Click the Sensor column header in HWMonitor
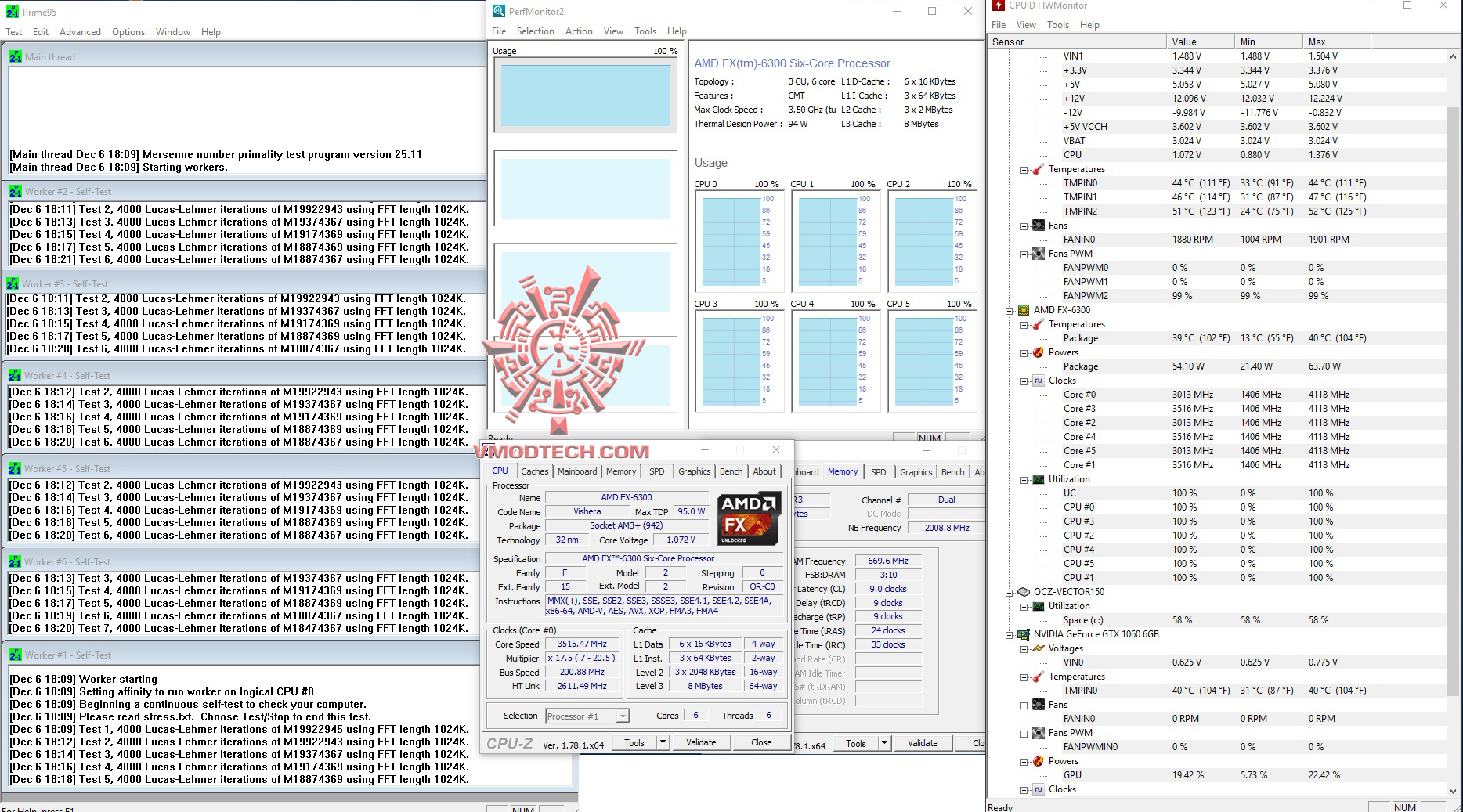This screenshot has height=812, width=1463. (x=1077, y=42)
